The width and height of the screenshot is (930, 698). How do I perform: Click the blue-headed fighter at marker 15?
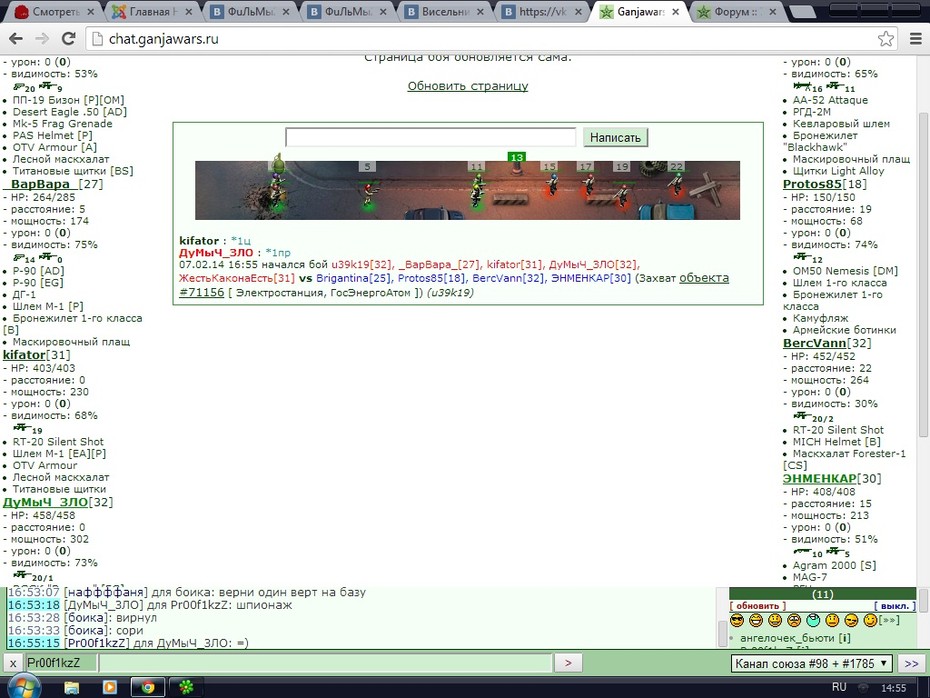[x=552, y=185]
